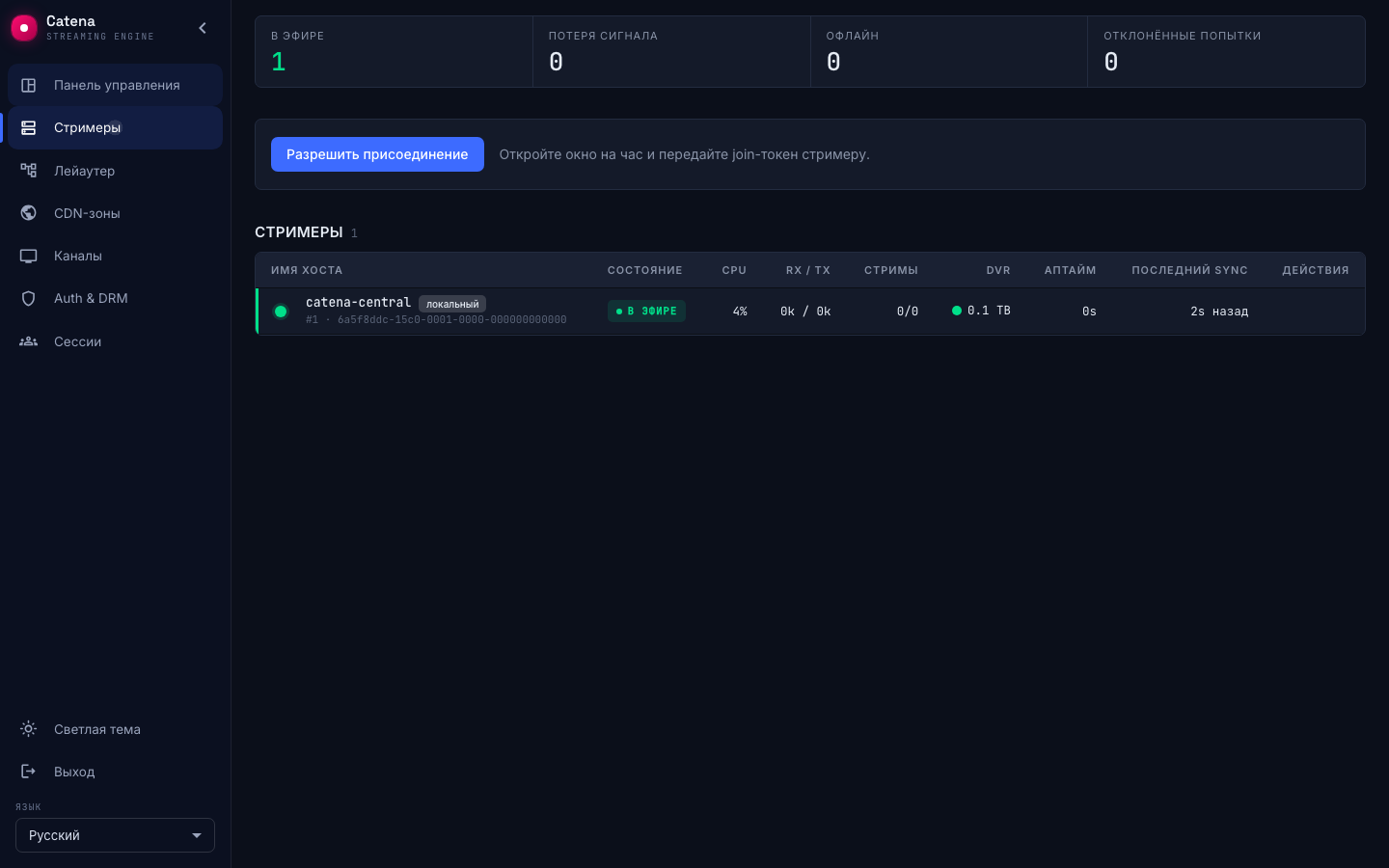
Task: Click the catena-central host name
Action: (x=358, y=302)
